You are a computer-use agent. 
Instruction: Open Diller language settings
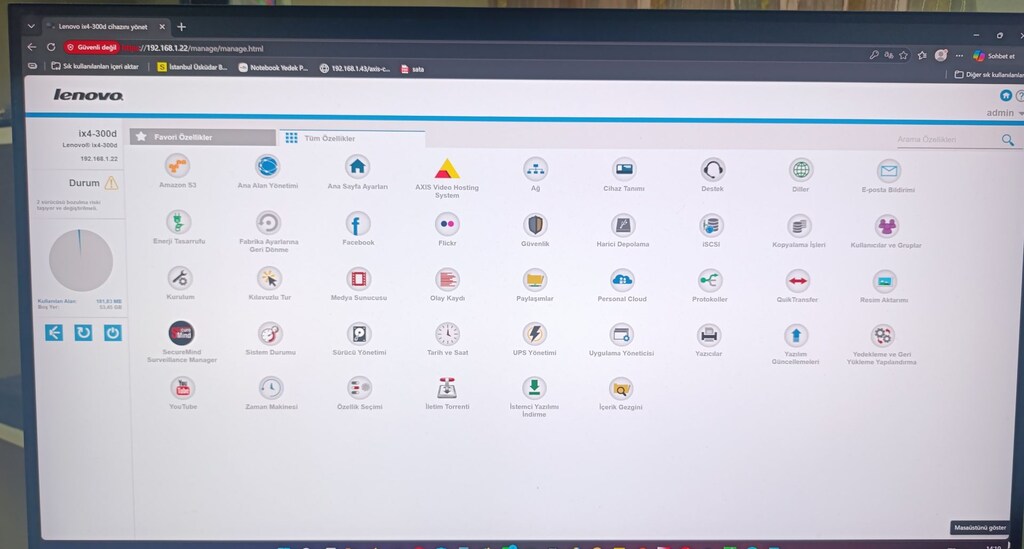click(x=801, y=170)
